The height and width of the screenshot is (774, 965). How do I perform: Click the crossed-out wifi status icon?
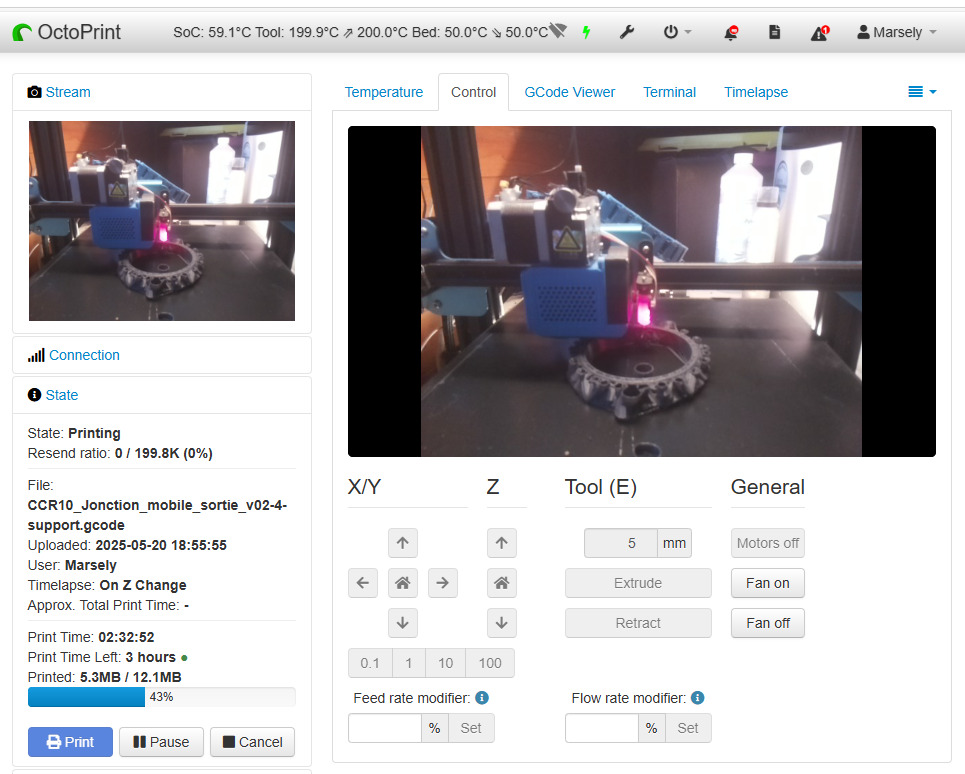coord(558,30)
